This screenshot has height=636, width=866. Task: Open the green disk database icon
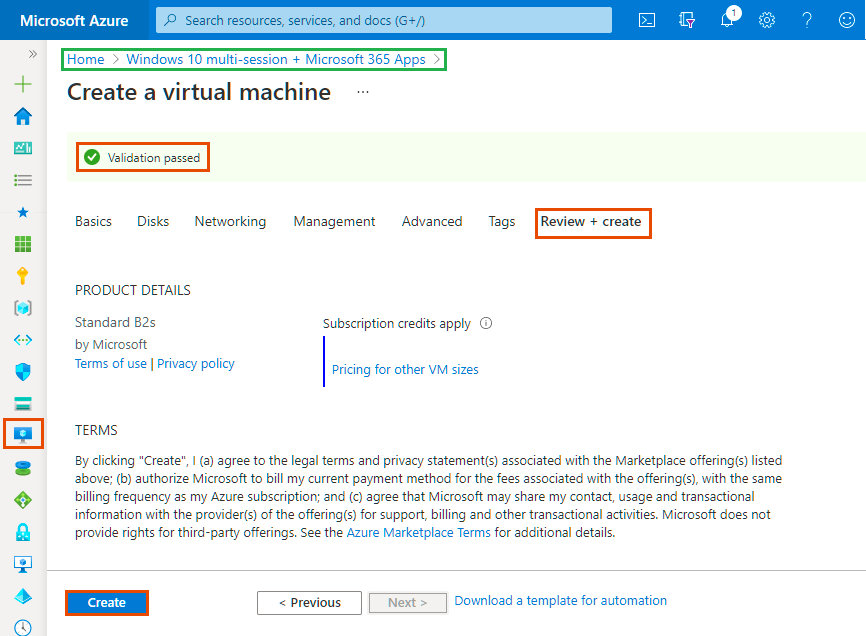[x=23, y=468]
